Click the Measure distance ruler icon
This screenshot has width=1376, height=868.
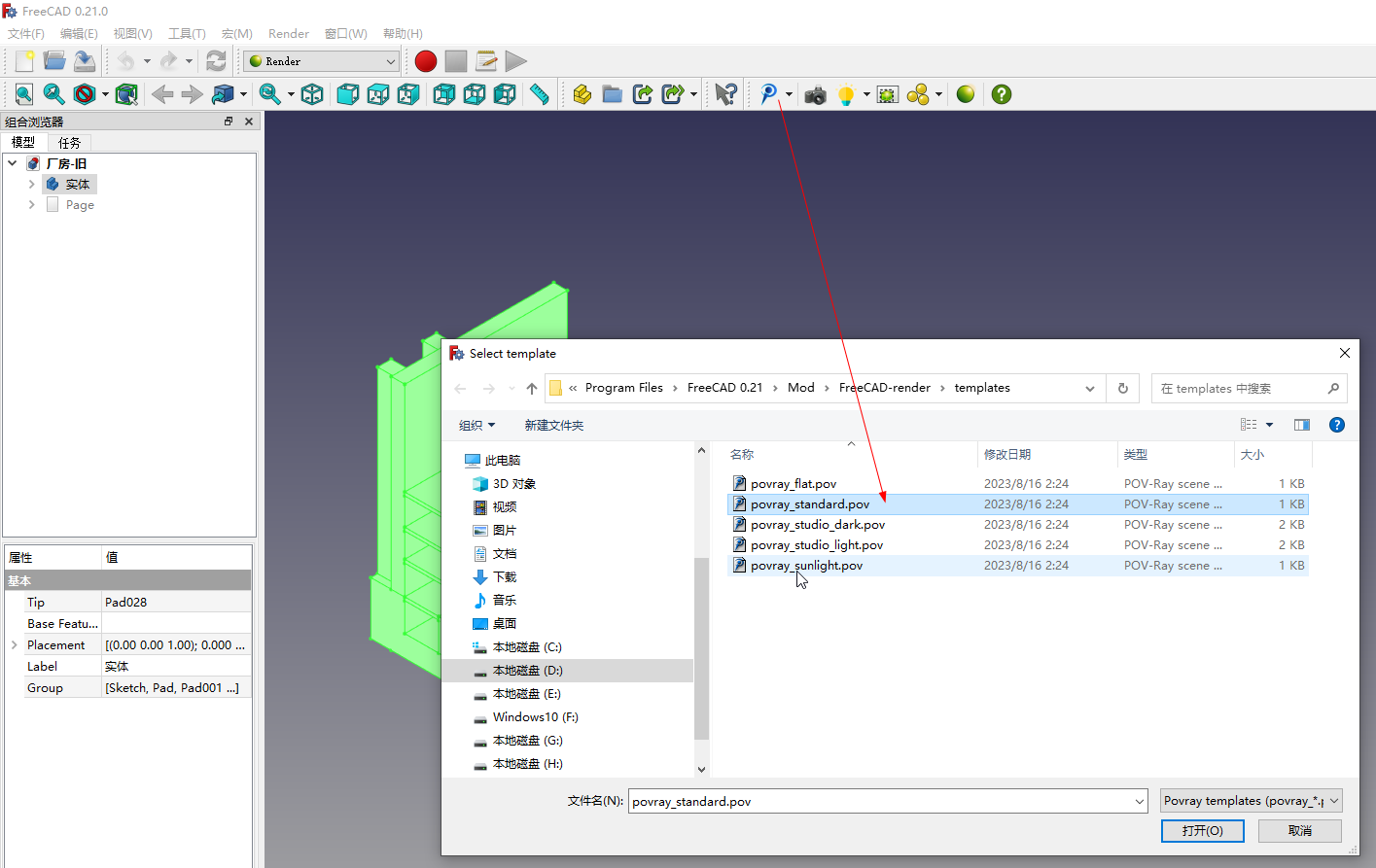[540, 94]
